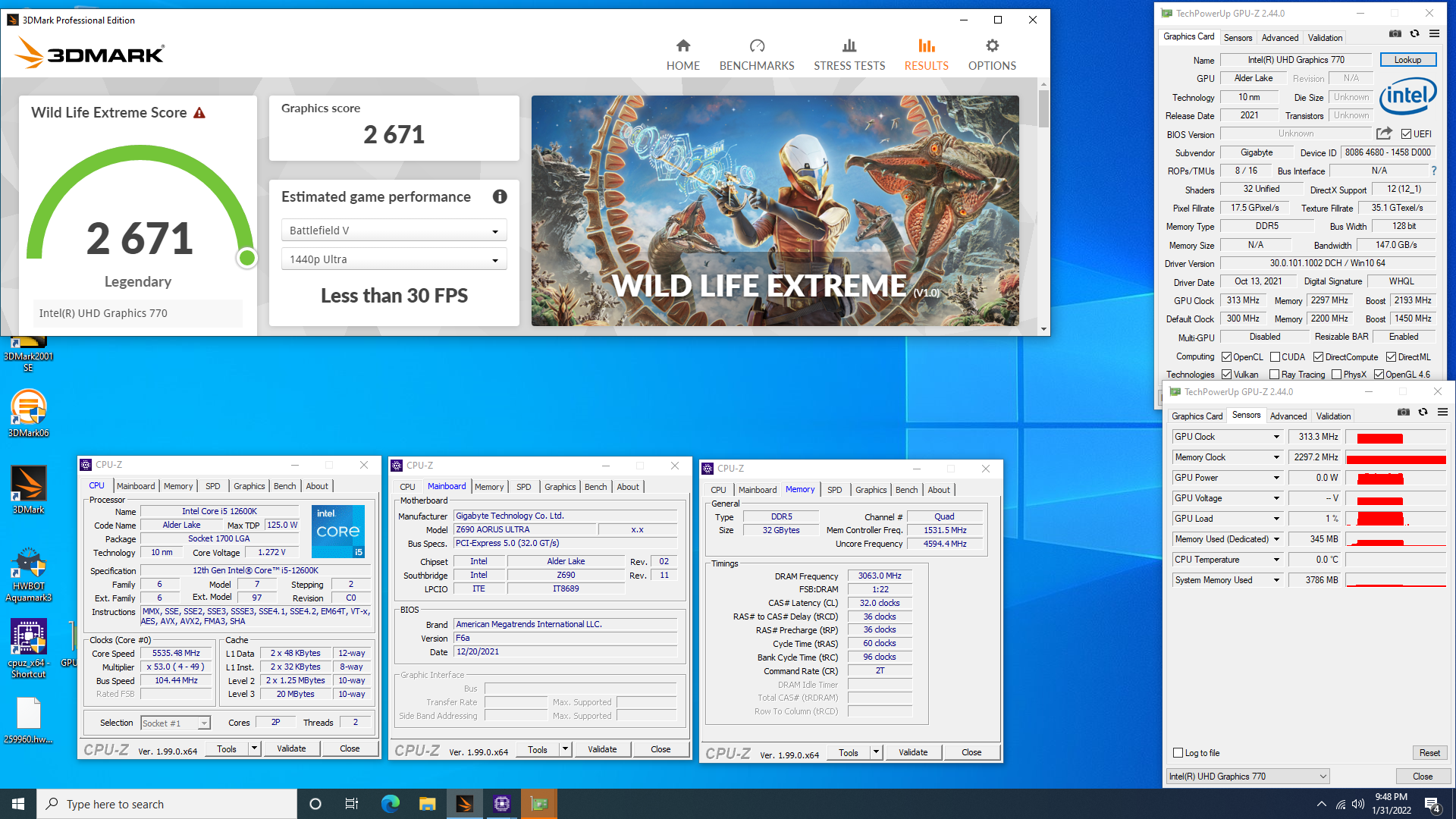Viewport: 1456px width, 819px height.
Task: Open the HWBOT Aquamark3 desktop icon
Action: [x=28, y=575]
